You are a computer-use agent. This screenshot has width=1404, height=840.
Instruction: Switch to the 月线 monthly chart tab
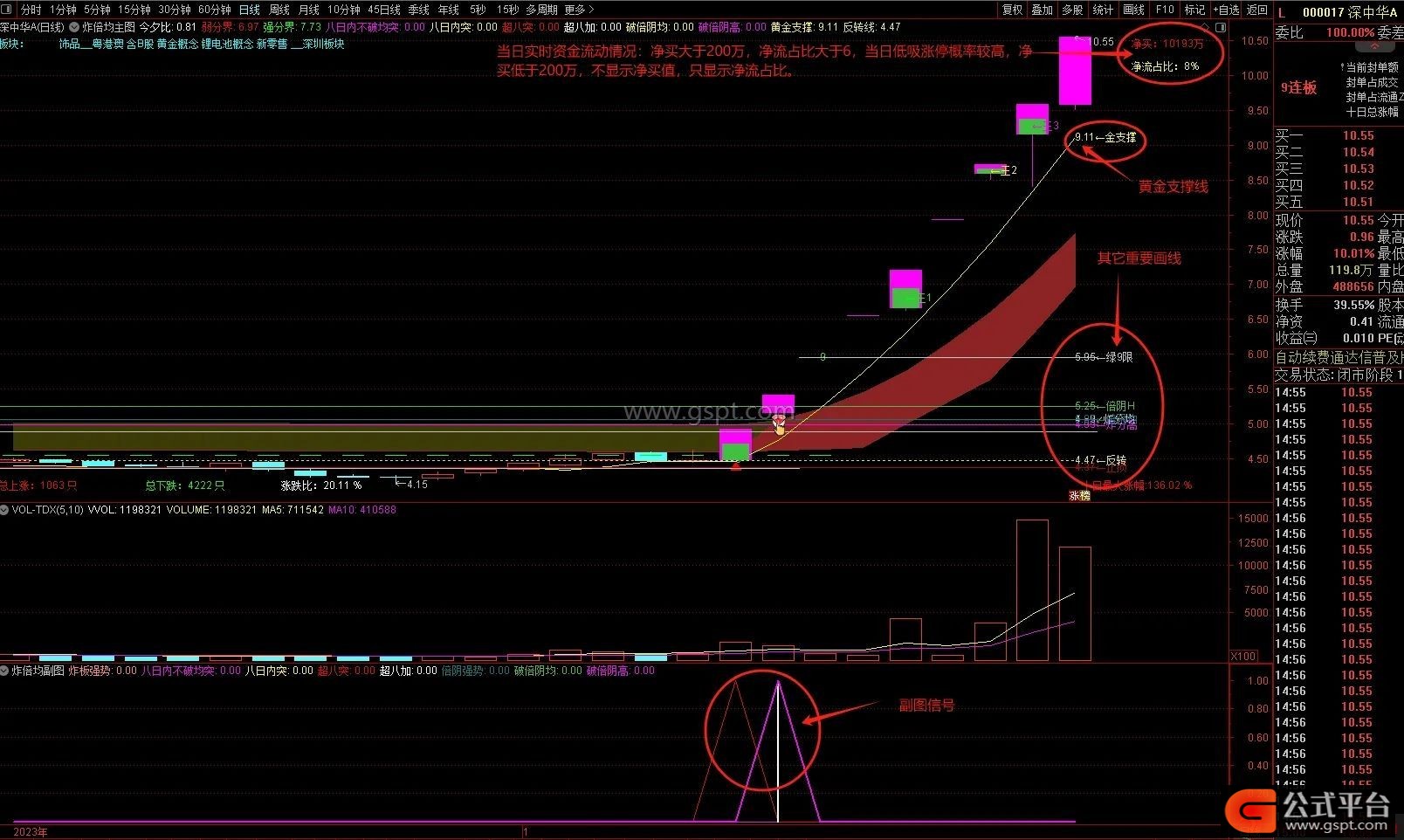(308, 10)
